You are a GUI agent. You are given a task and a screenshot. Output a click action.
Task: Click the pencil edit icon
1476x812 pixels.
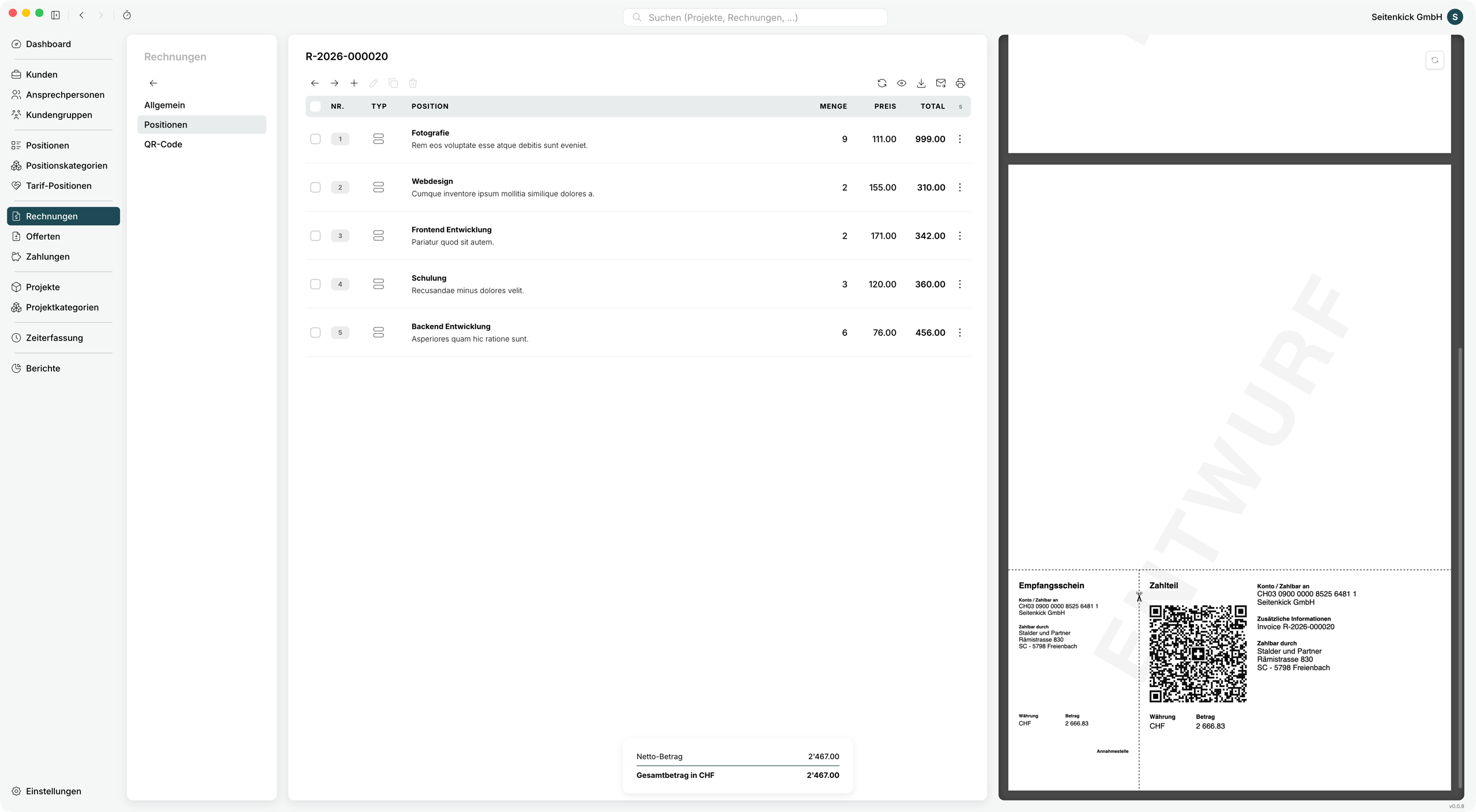pos(374,83)
